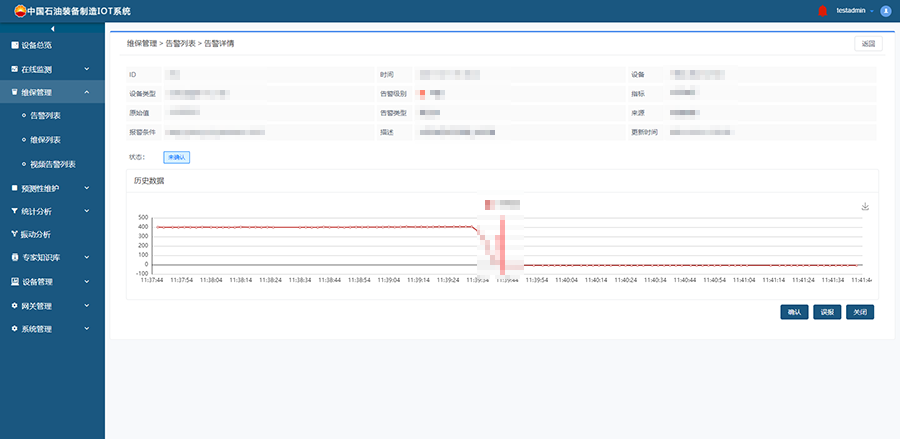The height and width of the screenshot is (439, 900).
Task: Expand the 预测性维护 chevron
Action: [x=87, y=188]
